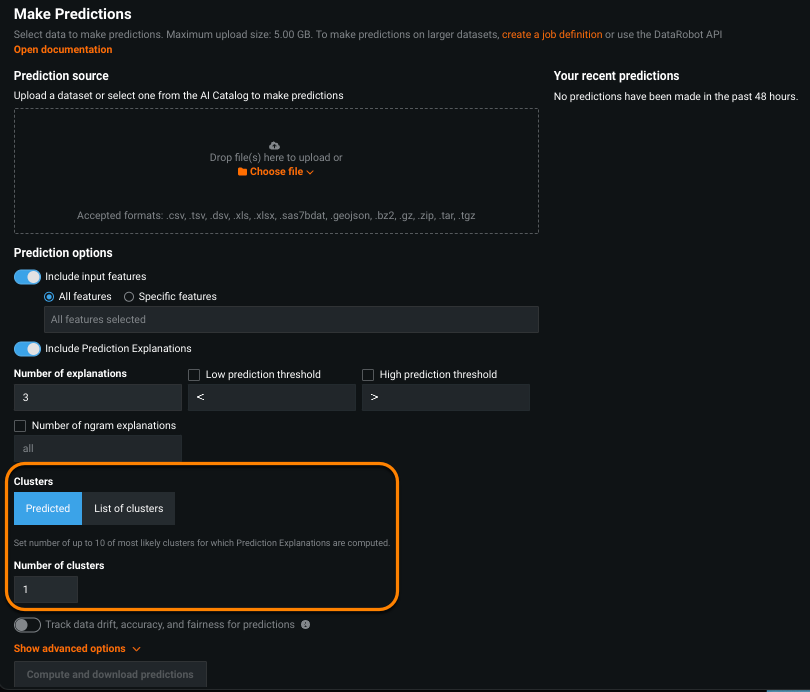Disable Include Prediction Explanations switch
Viewport: 810px width, 692px height.
pos(28,349)
